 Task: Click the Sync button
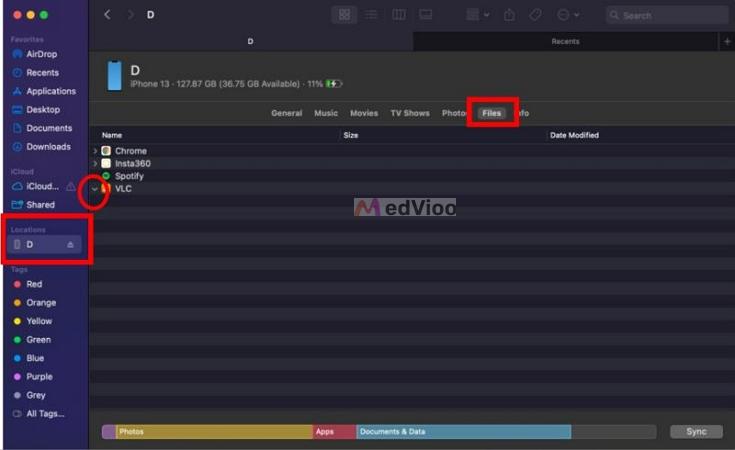tap(696, 431)
